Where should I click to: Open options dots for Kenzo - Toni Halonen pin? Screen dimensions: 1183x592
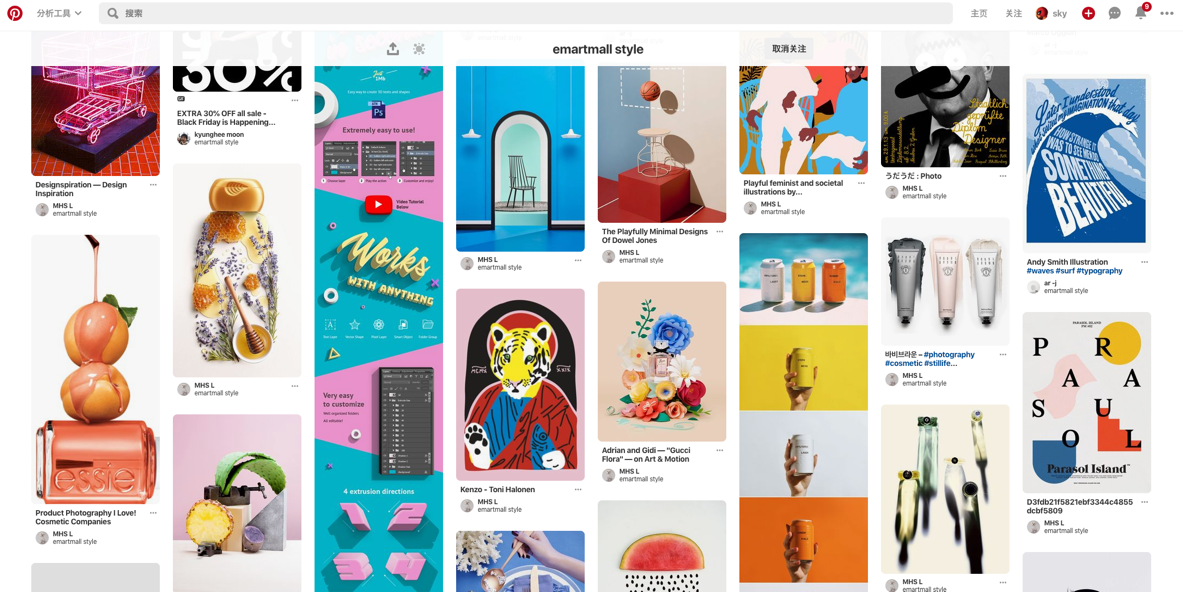578,489
